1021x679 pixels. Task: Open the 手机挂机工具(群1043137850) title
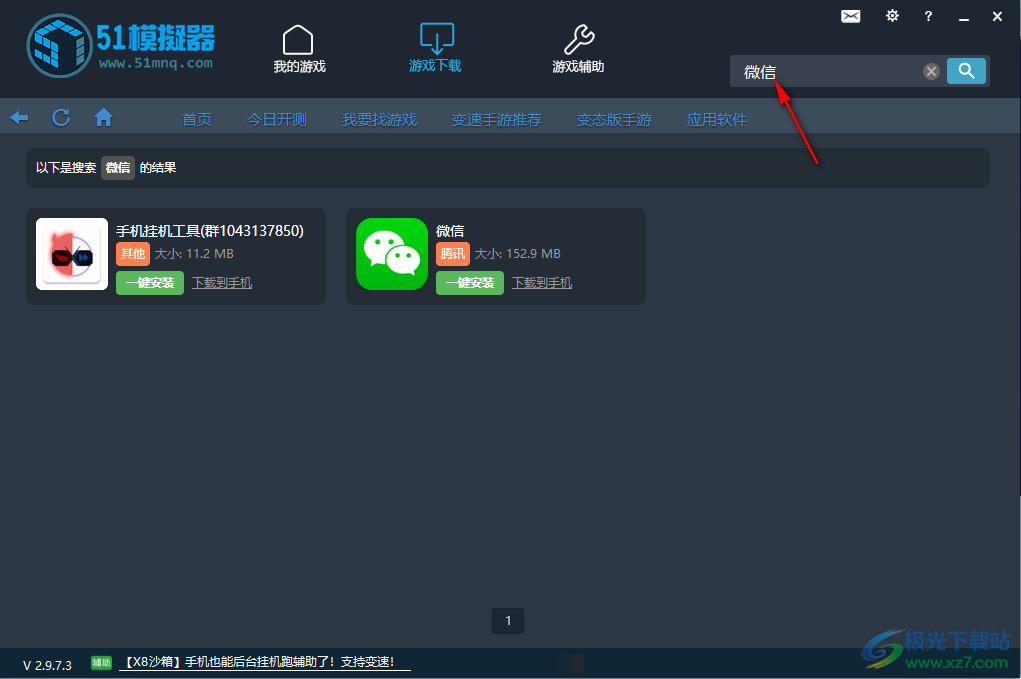pos(210,231)
